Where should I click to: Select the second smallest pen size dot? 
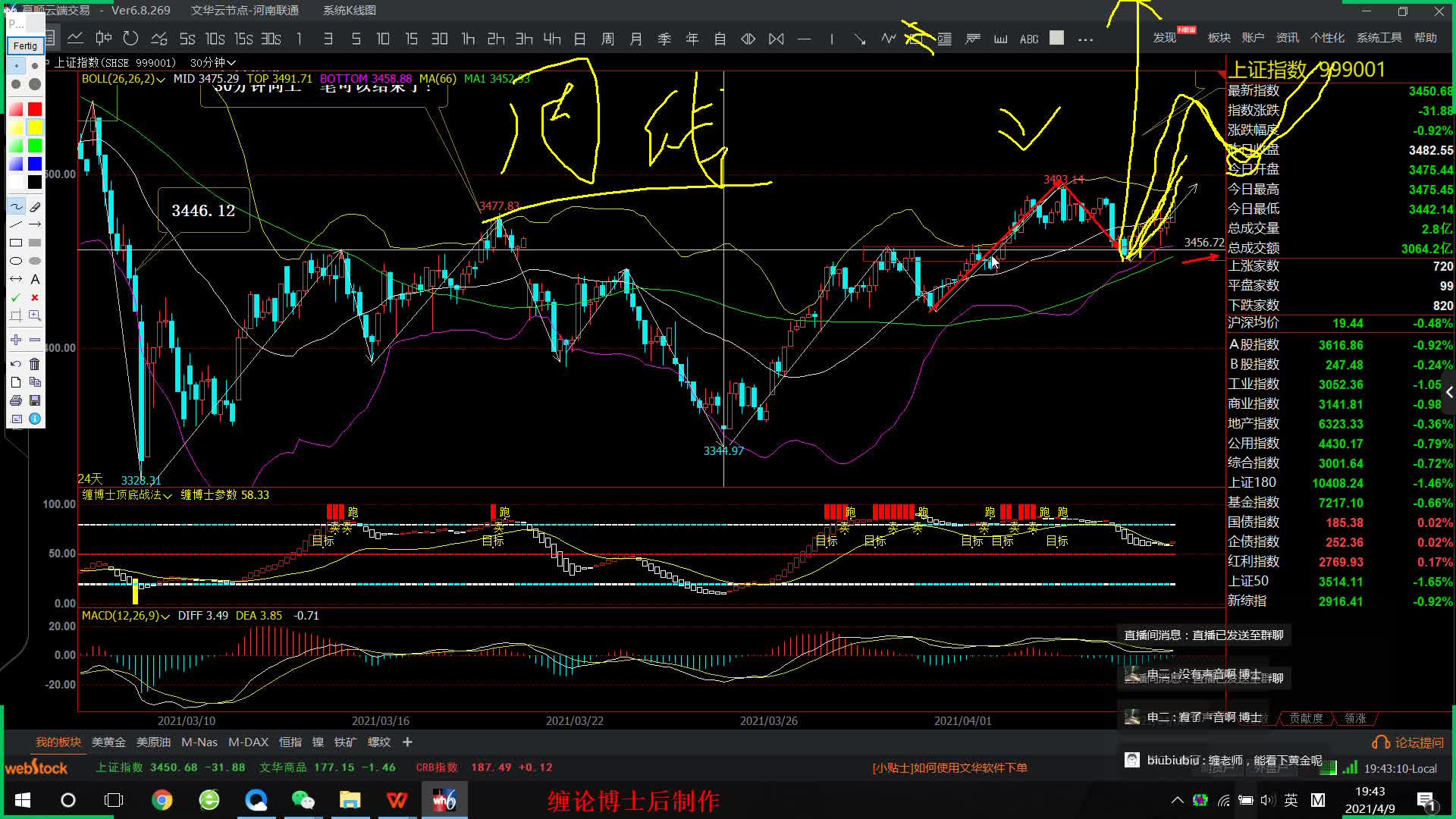point(35,66)
